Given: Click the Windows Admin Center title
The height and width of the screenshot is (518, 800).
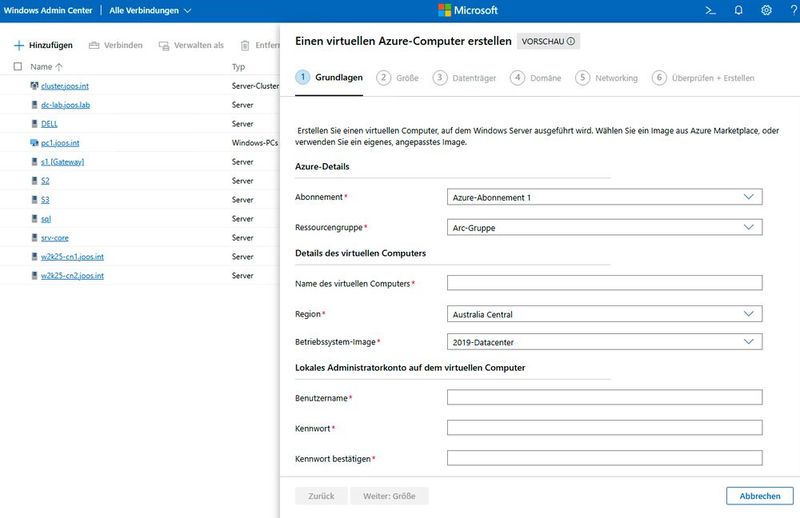Looking at the screenshot, I should tap(48, 10).
